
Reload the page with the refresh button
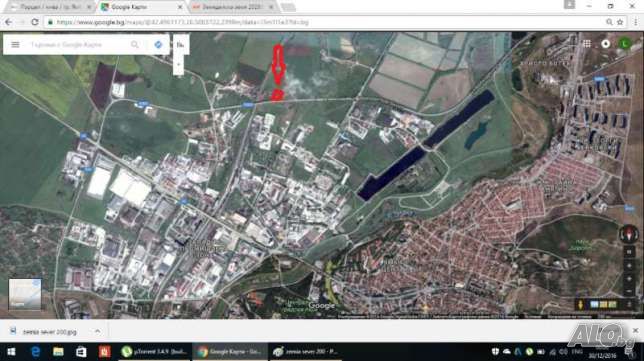tap(35, 22)
